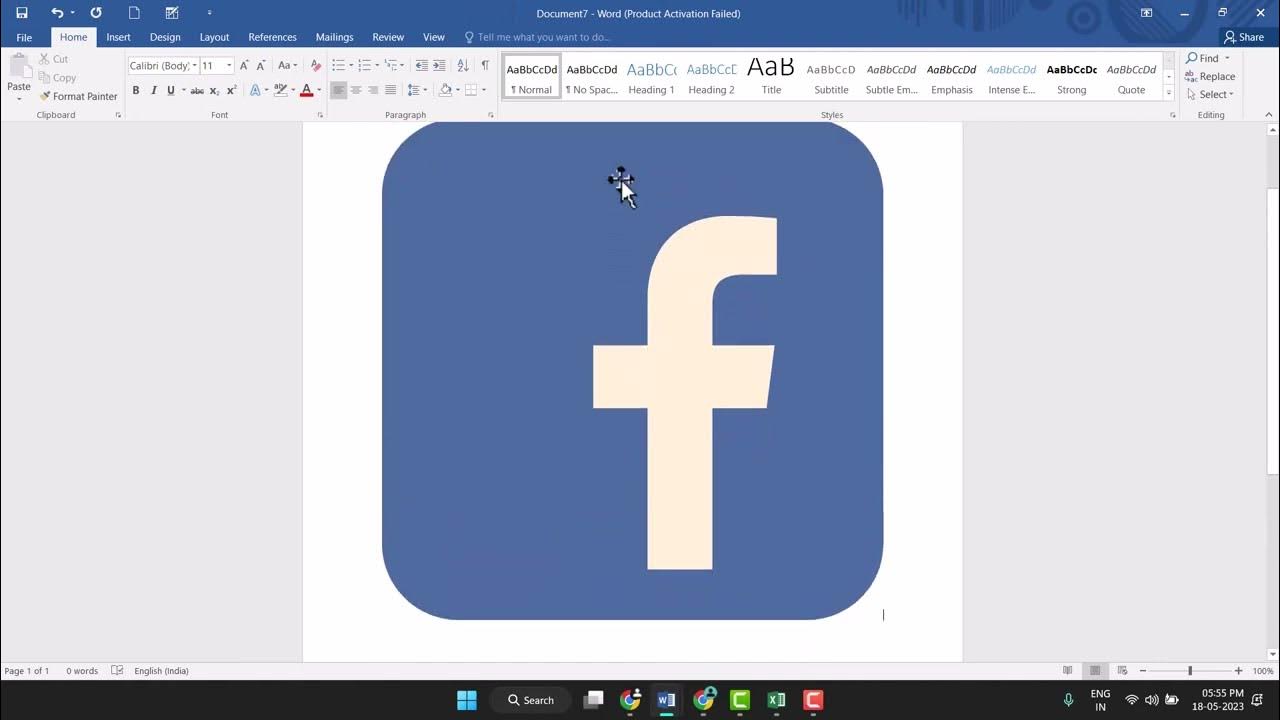Screen dimensions: 1280x720
Task: Click the Text Highlight Color button
Action: [x=281, y=90]
